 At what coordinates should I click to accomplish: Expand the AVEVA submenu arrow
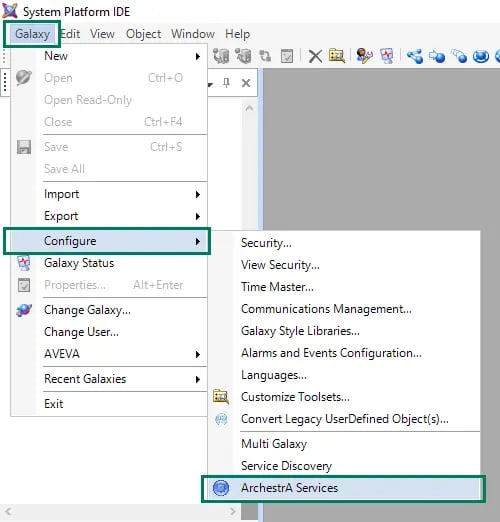(x=198, y=354)
